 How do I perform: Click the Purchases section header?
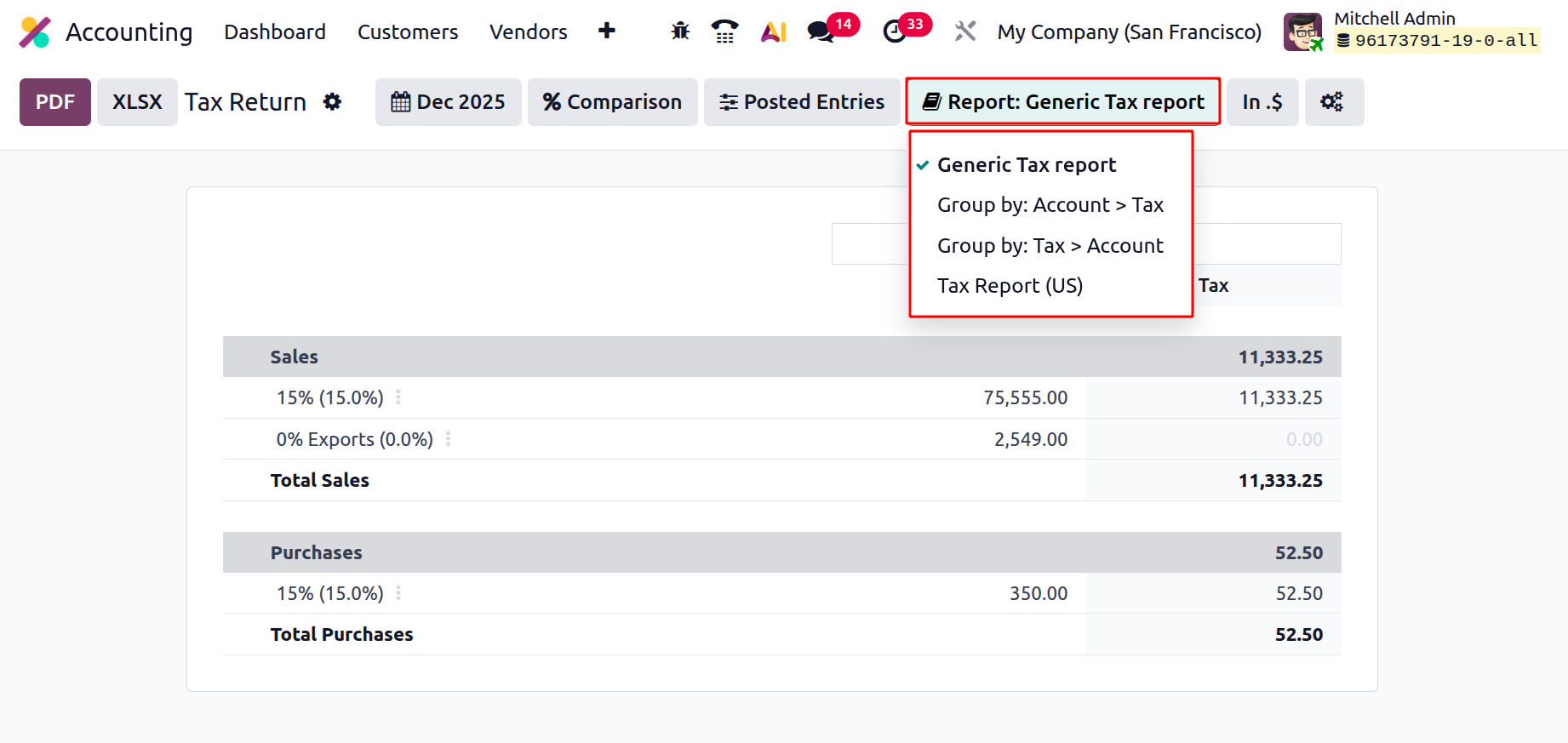point(781,552)
